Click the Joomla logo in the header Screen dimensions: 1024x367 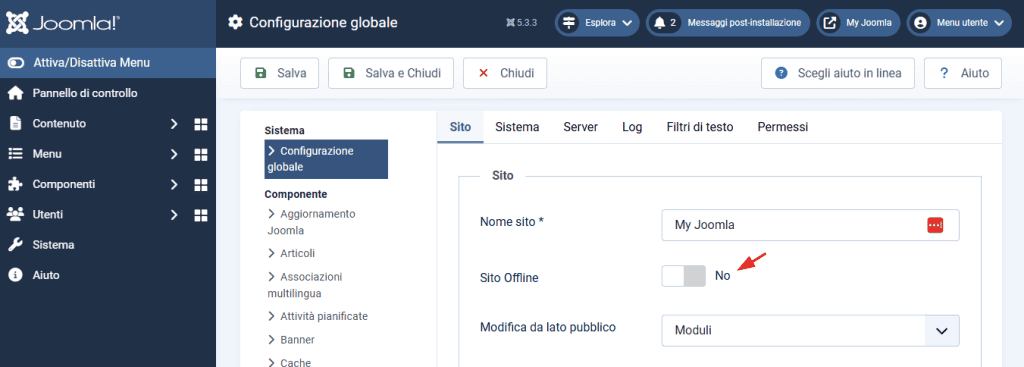[63, 24]
